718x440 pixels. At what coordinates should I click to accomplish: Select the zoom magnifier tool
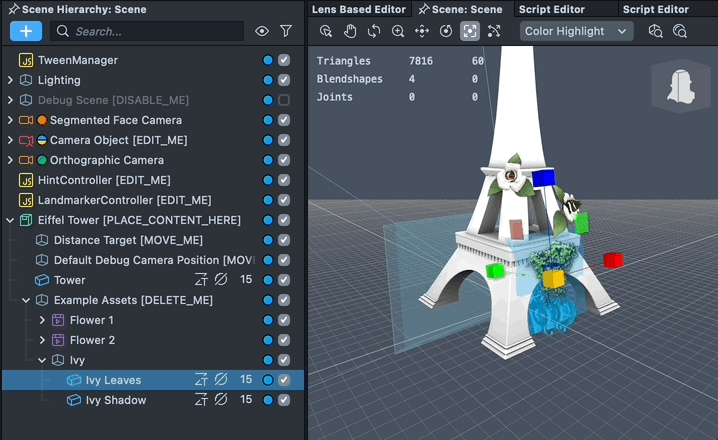tap(398, 31)
